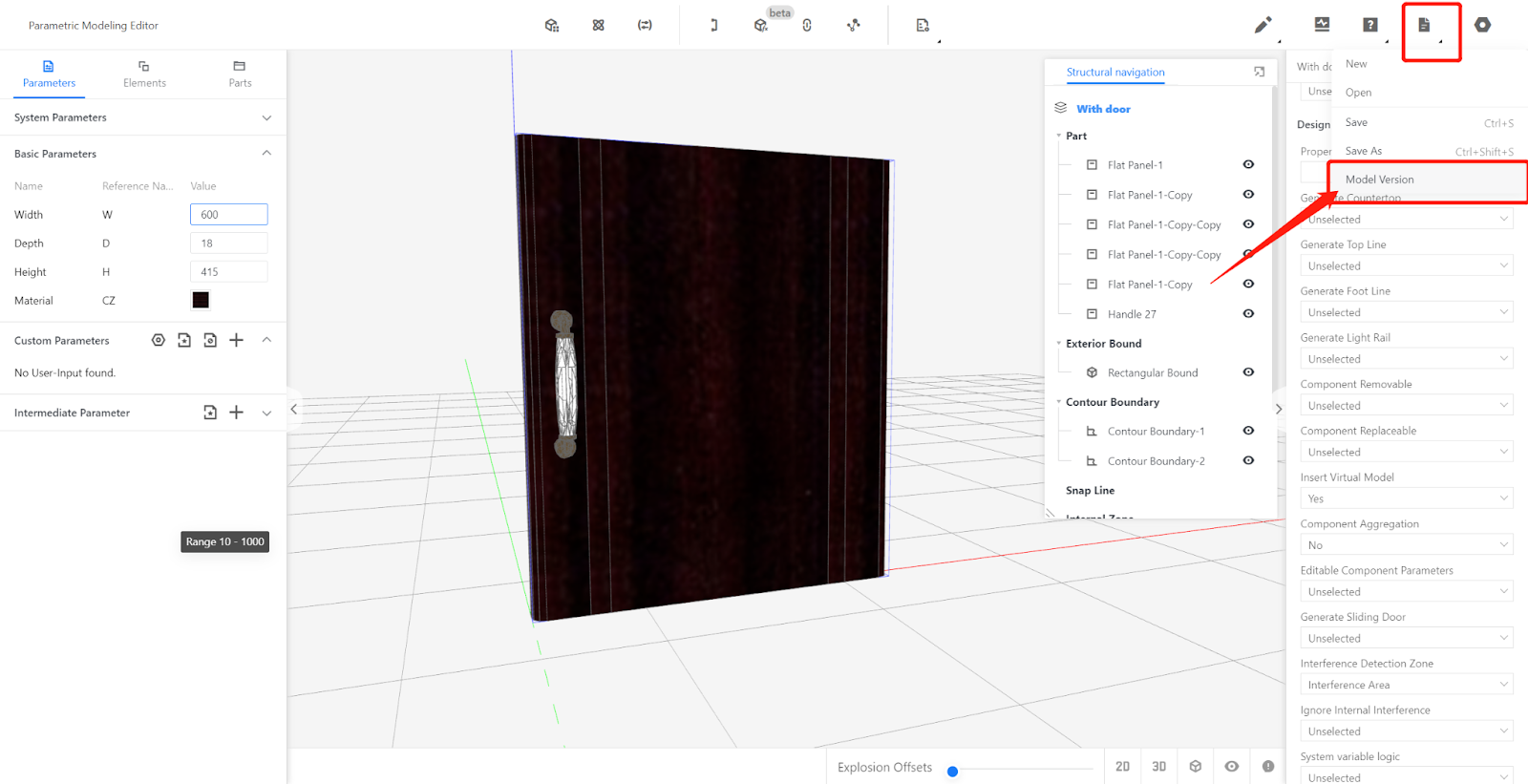This screenshot has width=1528, height=784.
Task: Pop out the Structural navigation panel
Action: [1259, 72]
